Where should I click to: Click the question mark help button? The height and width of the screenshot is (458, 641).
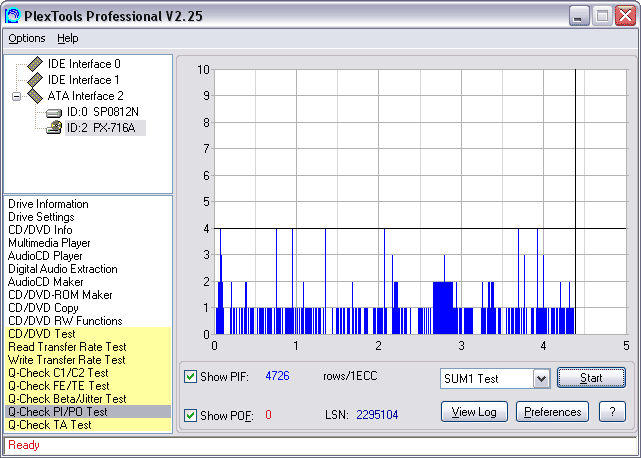click(612, 412)
